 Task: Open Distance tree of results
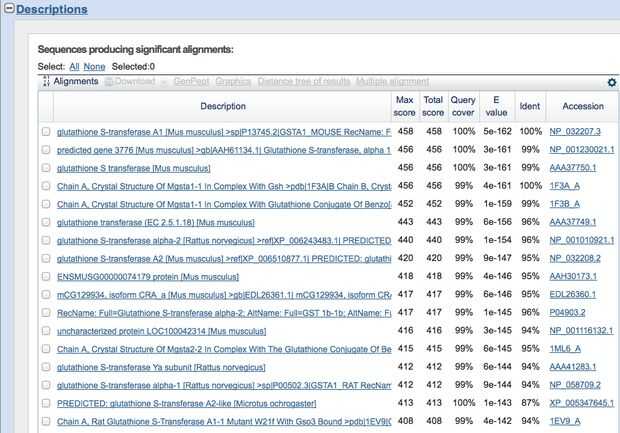coord(304,81)
